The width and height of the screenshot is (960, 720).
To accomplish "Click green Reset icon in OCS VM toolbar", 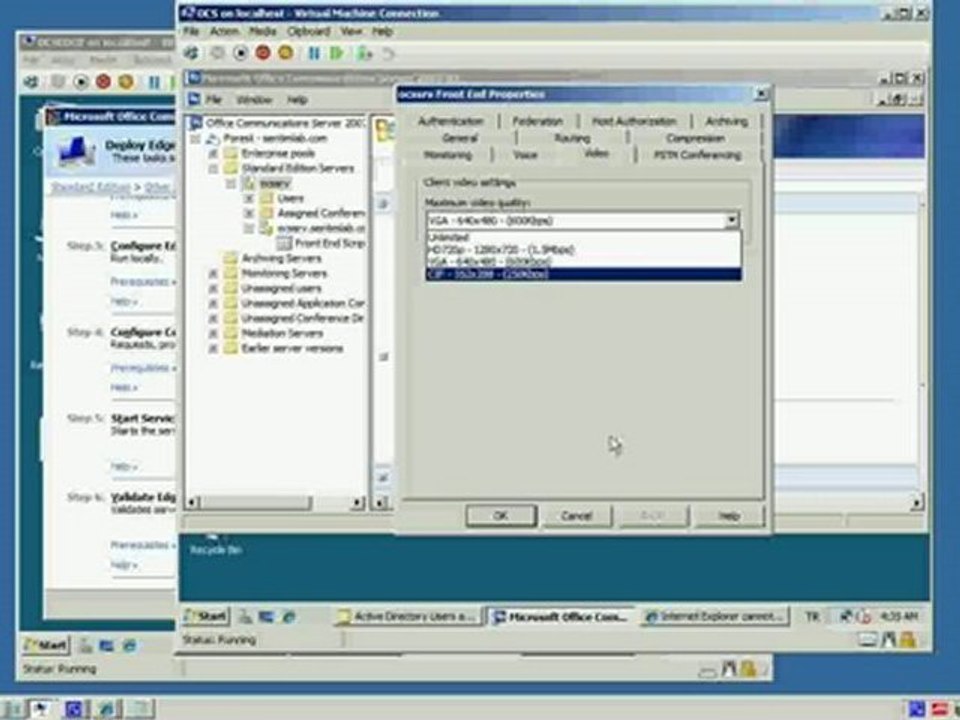I will (x=336, y=53).
